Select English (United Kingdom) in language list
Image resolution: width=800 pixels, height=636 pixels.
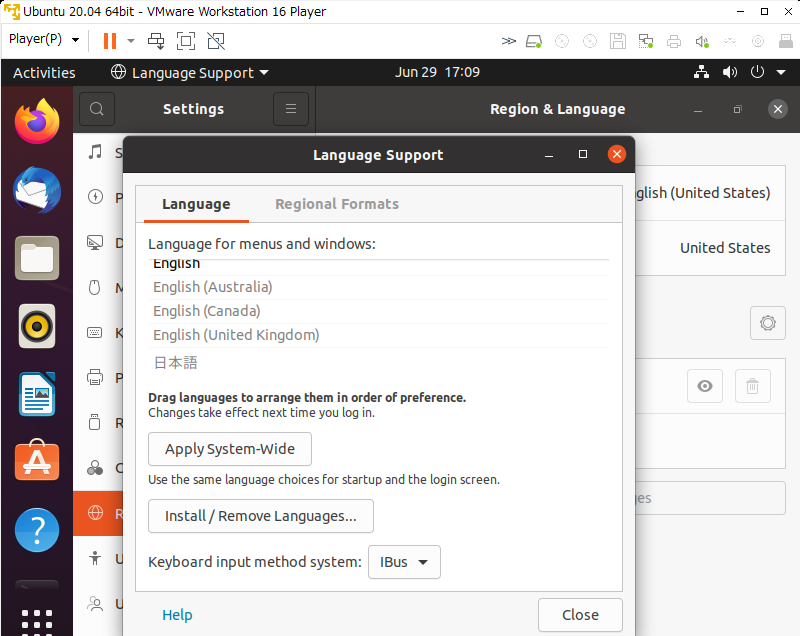pyautogui.click(x=379, y=335)
